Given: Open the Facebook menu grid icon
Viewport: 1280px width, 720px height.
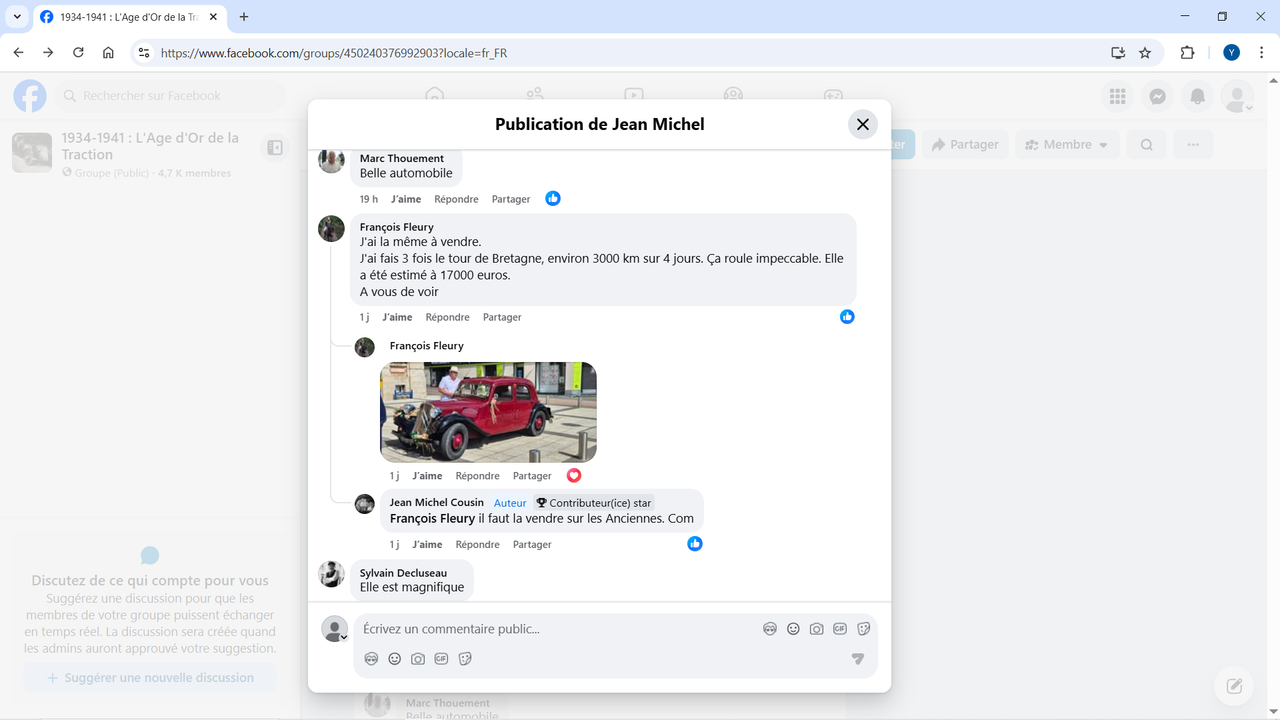Looking at the screenshot, I should (1117, 96).
